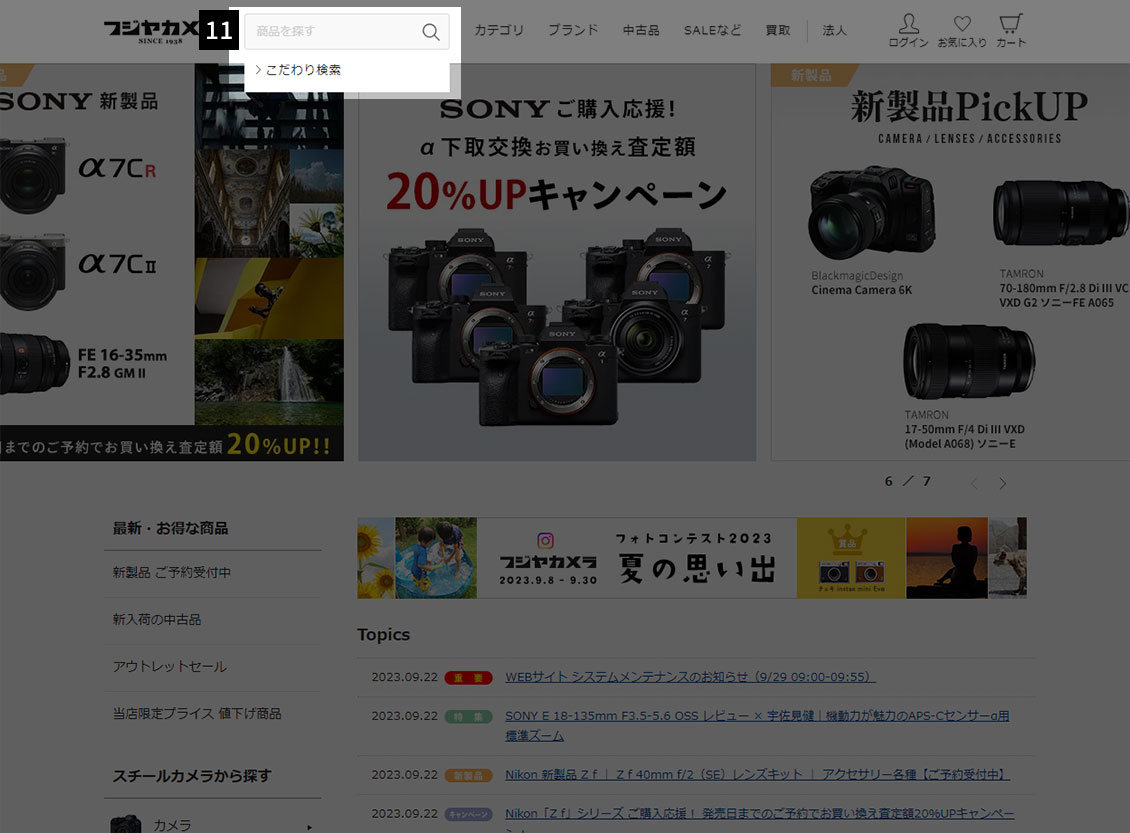Click the Topics heading
1130x833 pixels.
[x=383, y=635]
